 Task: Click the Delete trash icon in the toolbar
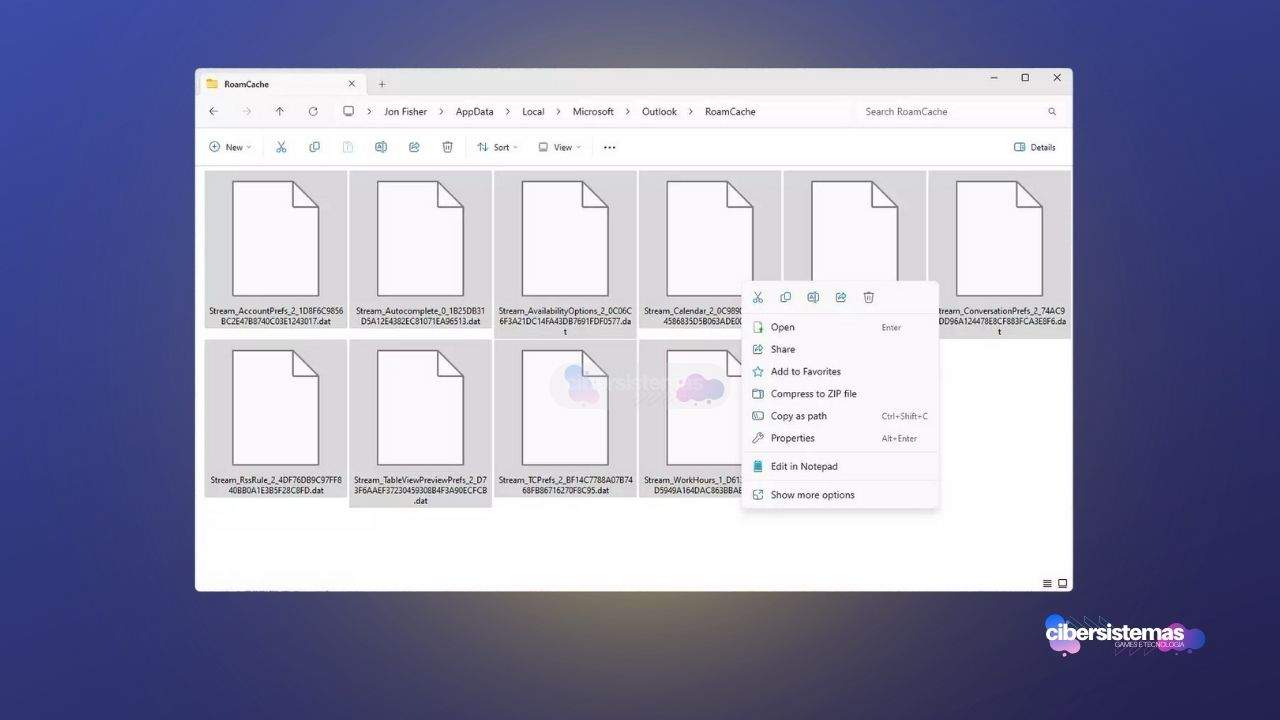pos(447,147)
